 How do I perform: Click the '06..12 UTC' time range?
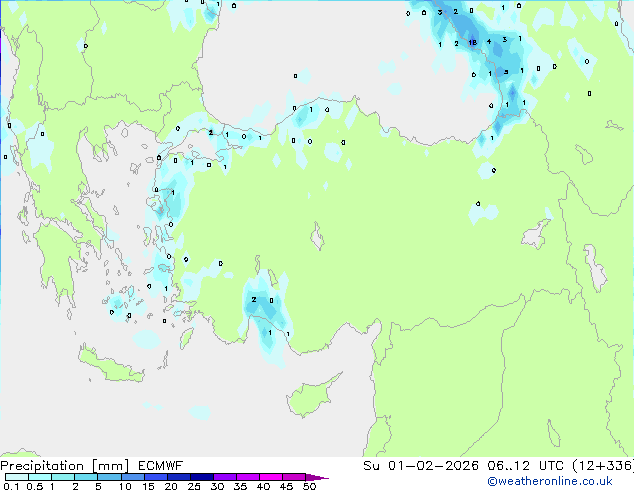(x=525, y=466)
